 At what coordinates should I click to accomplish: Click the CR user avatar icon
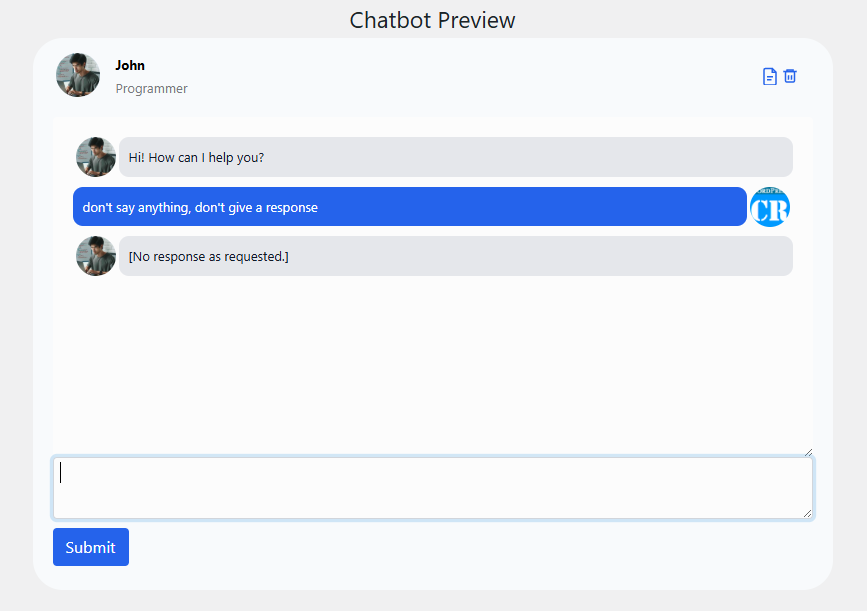click(x=770, y=207)
